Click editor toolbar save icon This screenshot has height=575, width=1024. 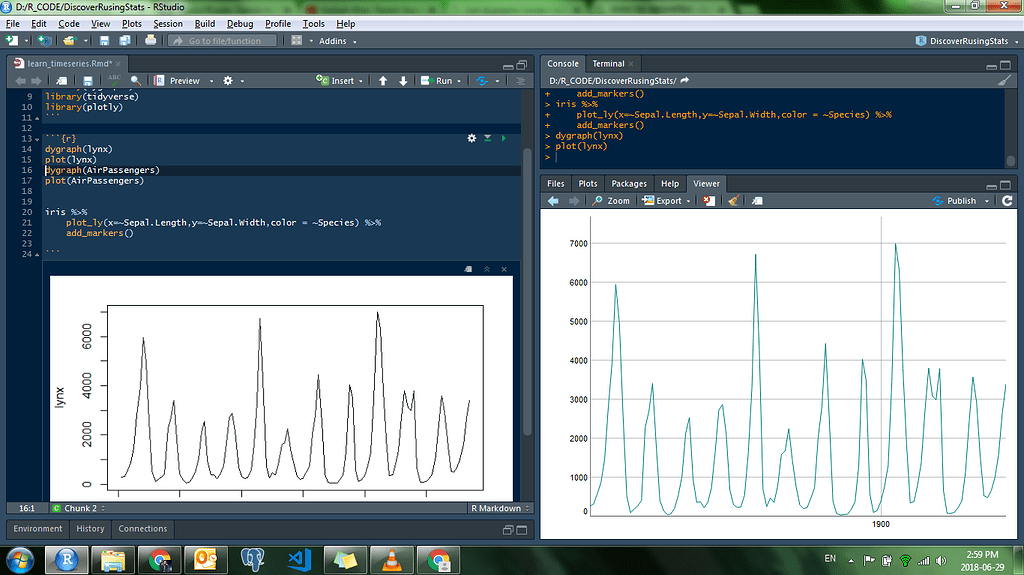tap(88, 81)
